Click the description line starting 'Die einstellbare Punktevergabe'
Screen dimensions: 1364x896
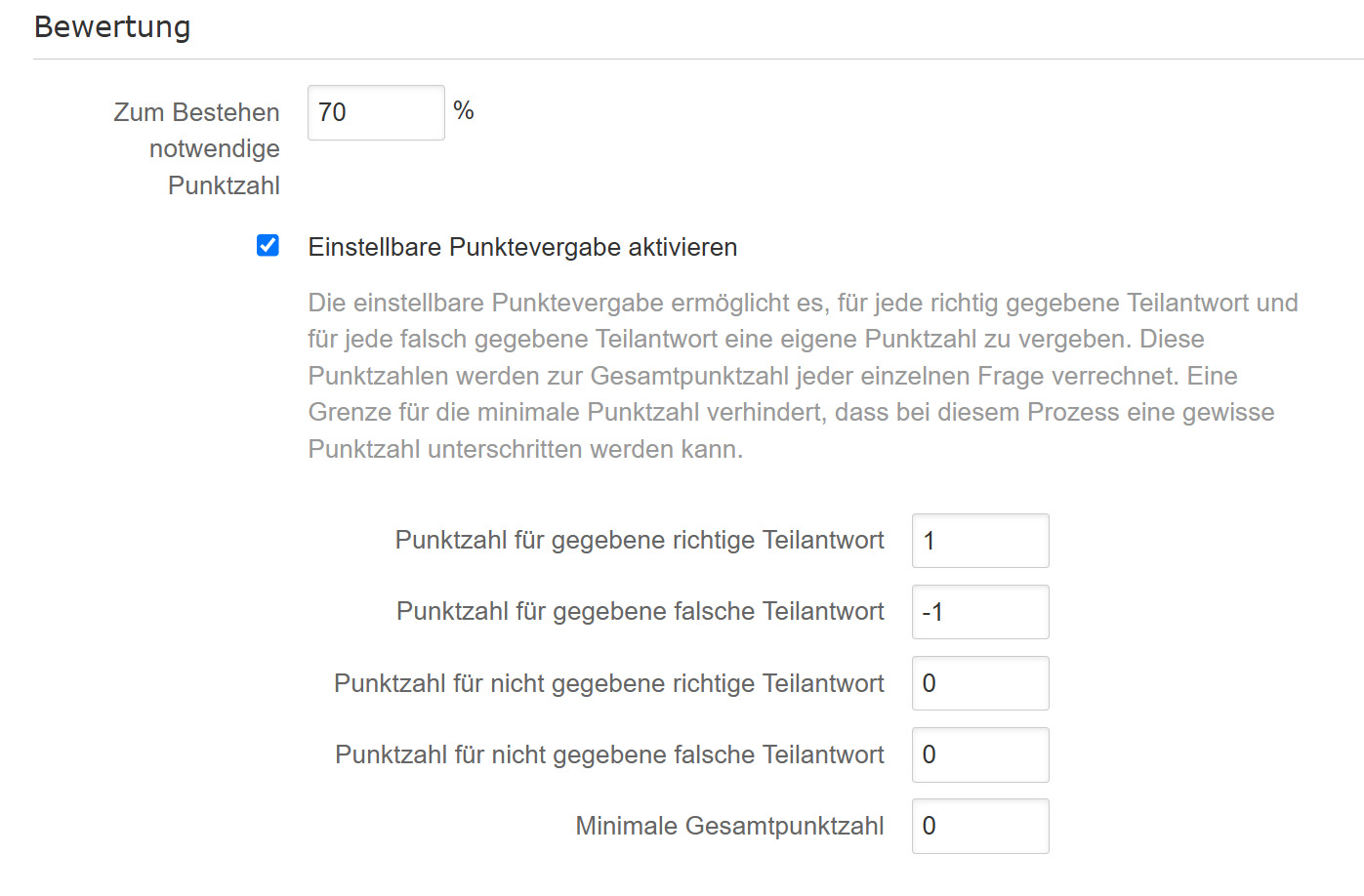coord(803,303)
